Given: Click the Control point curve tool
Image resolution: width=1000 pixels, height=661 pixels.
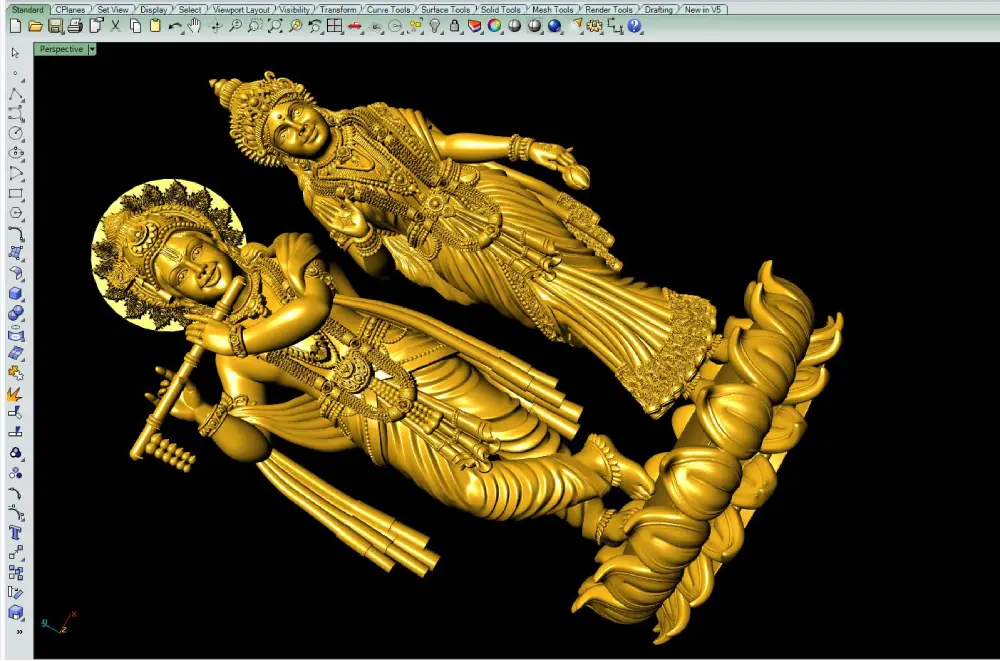Looking at the screenshot, I should point(15,114).
